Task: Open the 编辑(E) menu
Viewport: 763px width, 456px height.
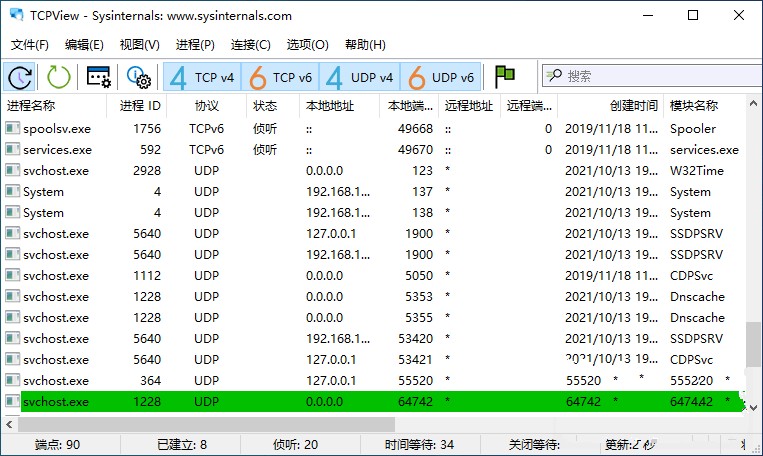Action: [x=84, y=45]
